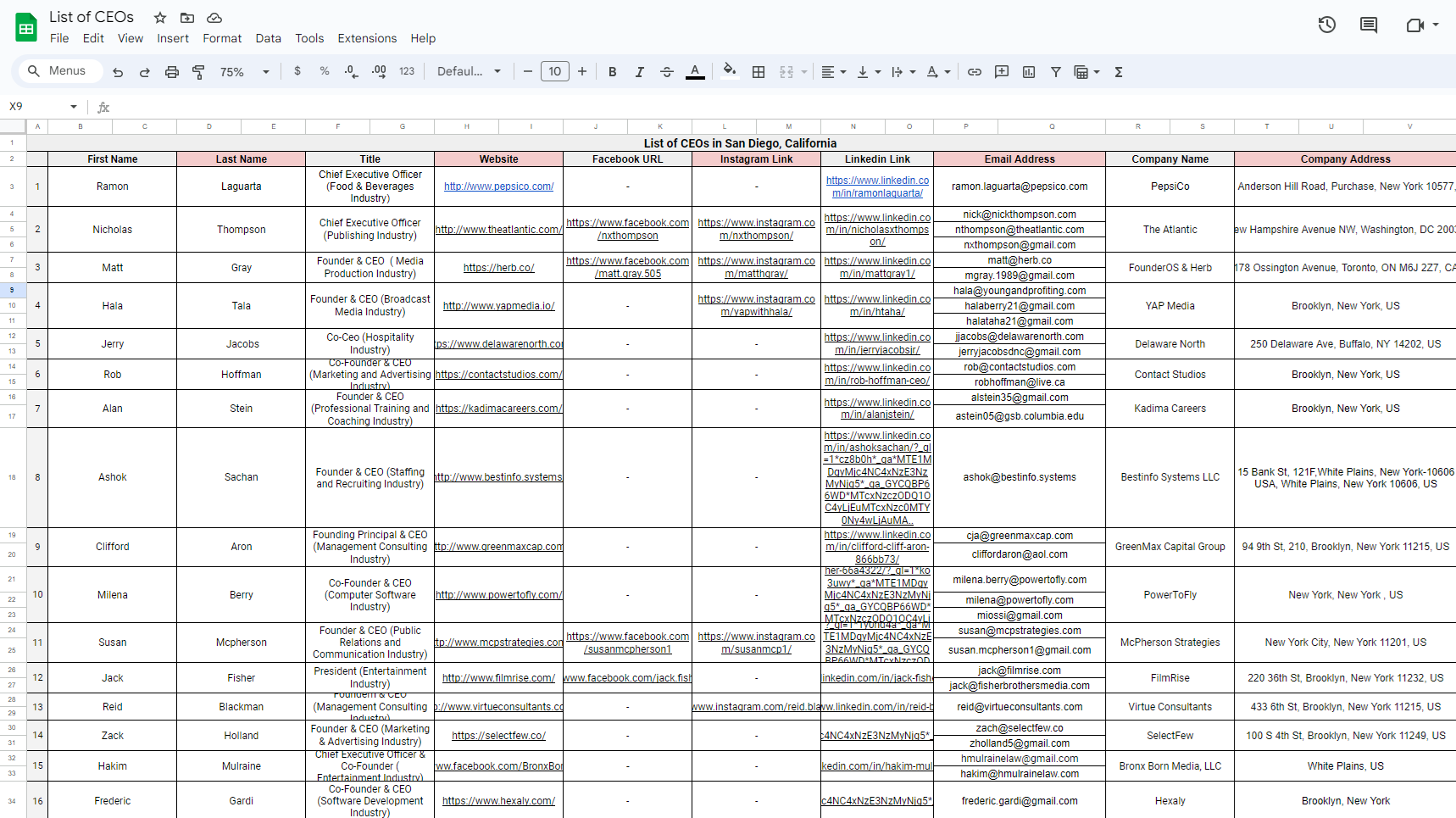The height and width of the screenshot is (818, 1456).
Task: Open linkedin ramonlaguarta link
Action: tap(877, 186)
